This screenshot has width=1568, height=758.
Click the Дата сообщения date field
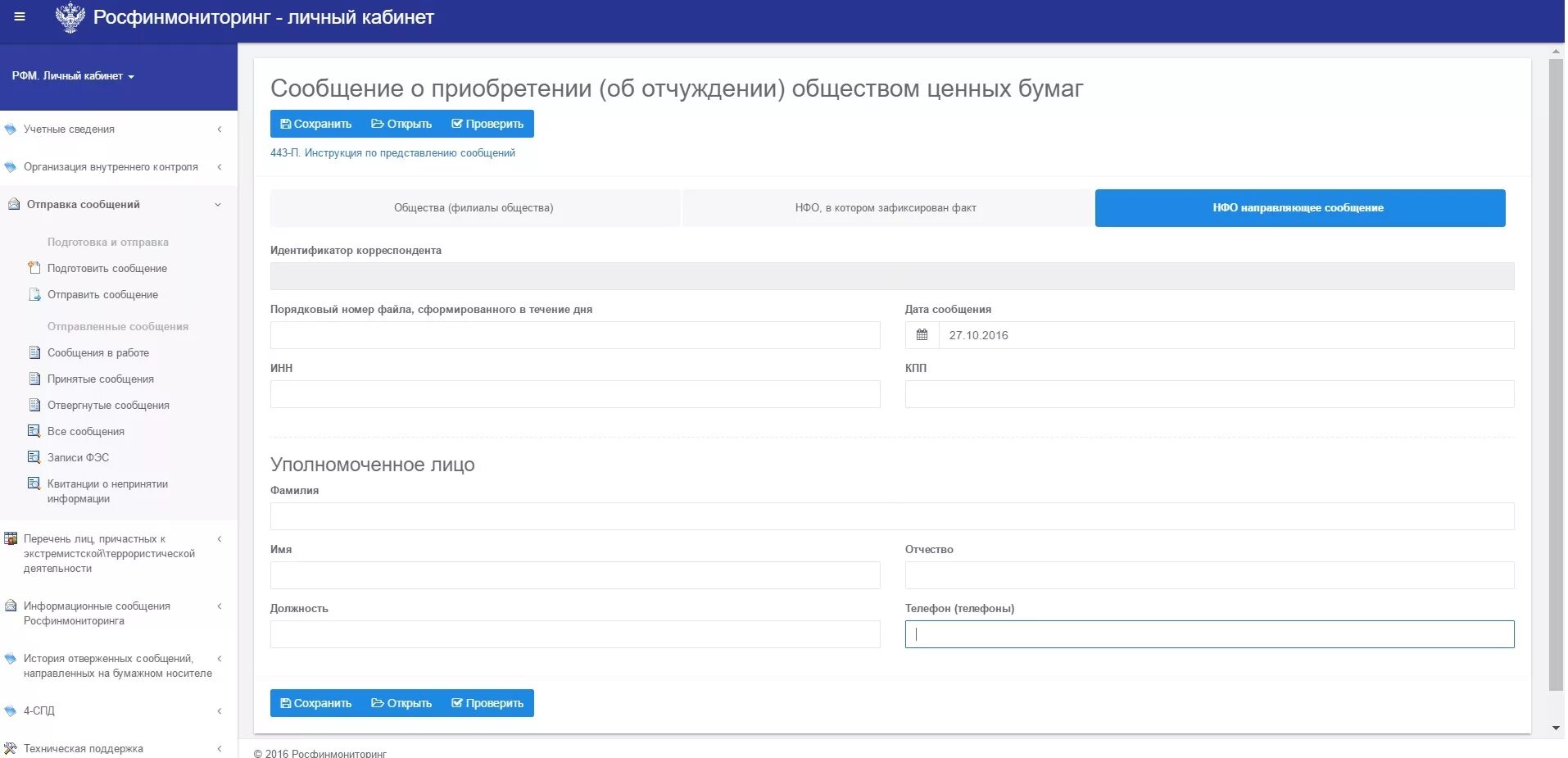[1226, 335]
